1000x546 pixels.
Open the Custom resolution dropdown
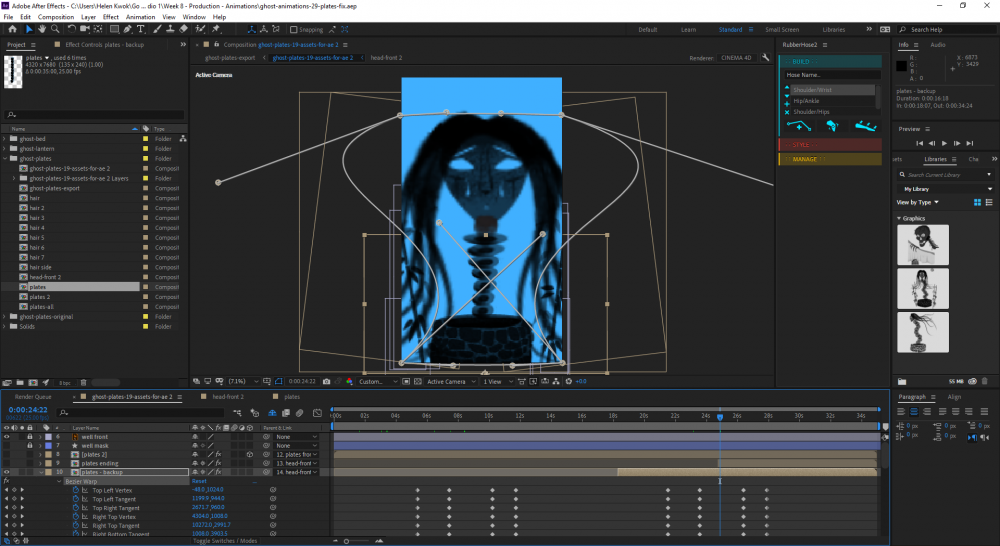click(x=378, y=381)
